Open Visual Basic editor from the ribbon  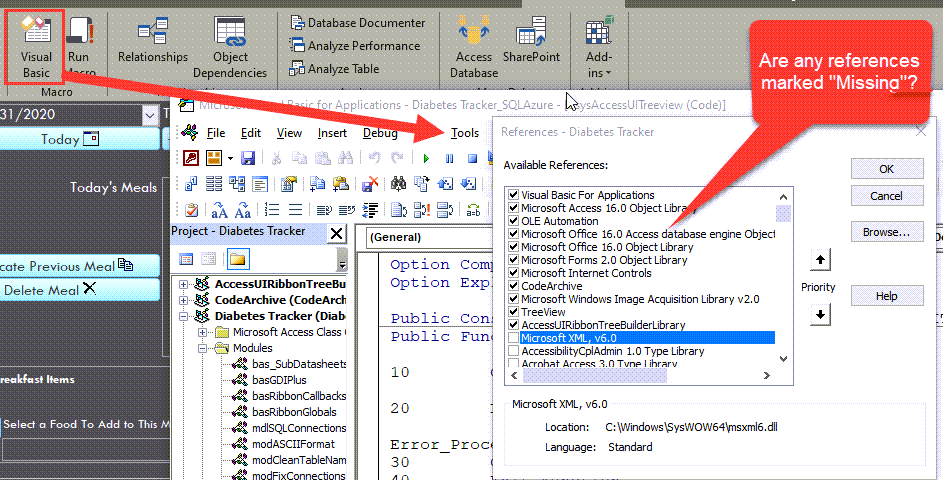point(35,47)
